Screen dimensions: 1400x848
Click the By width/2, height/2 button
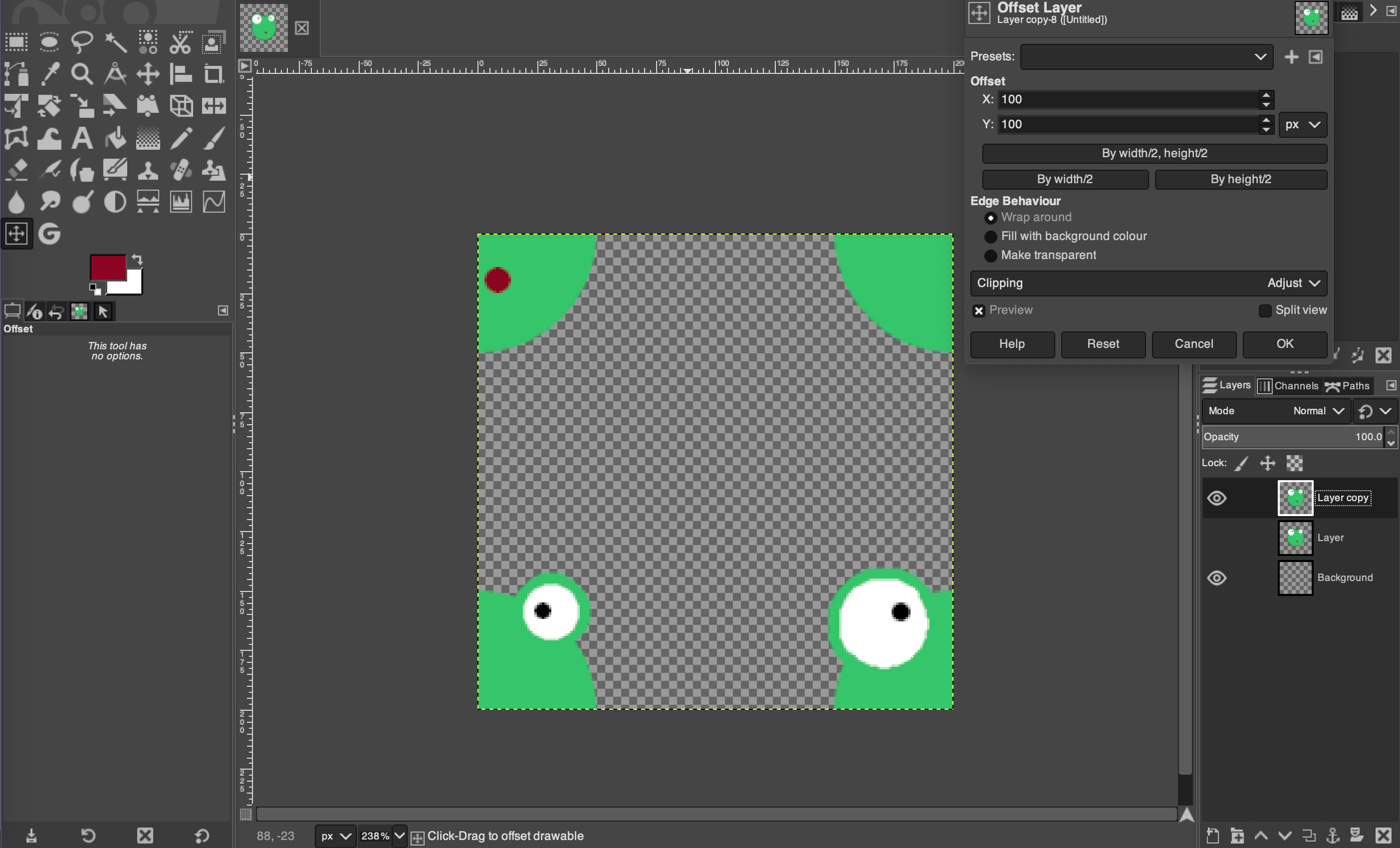1155,153
